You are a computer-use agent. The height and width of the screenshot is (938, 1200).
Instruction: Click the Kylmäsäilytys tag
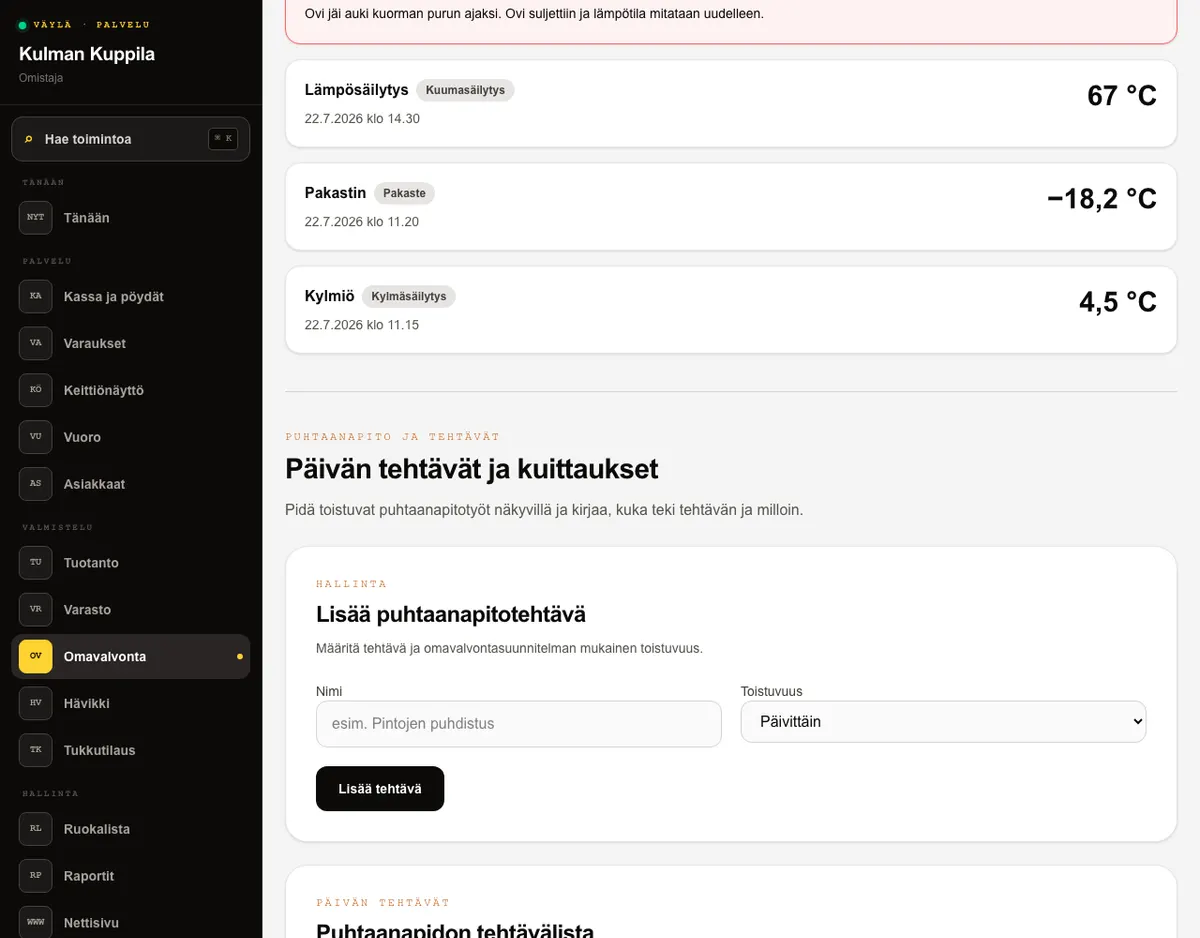tap(409, 296)
